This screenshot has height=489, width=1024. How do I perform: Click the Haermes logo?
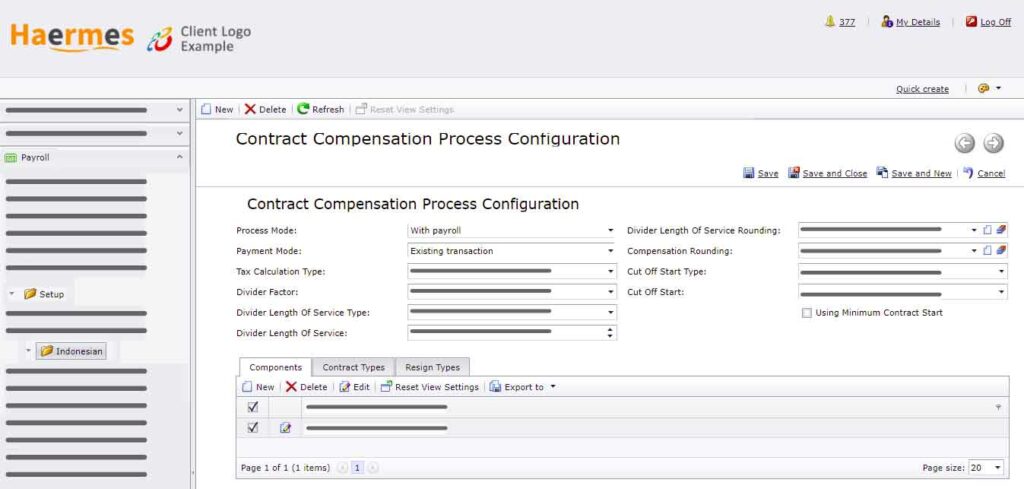click(72, 37)
